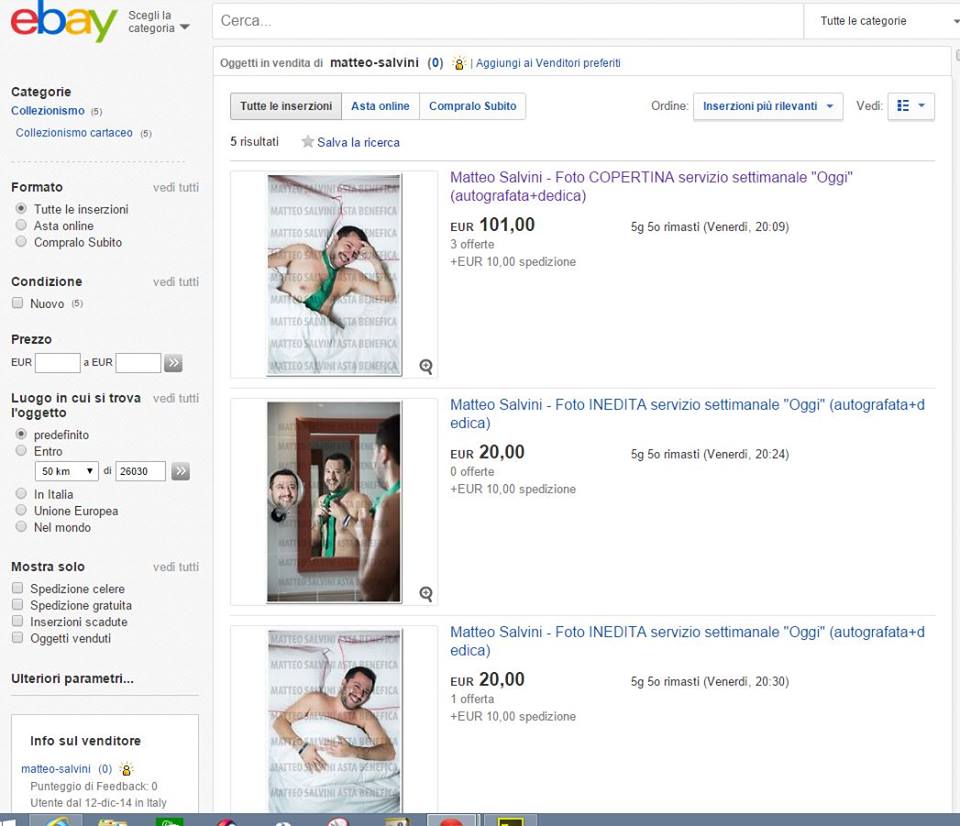The width and height of the screenshot is (960, 826).
Task: Submit the price range with the arrow button
Action: (x=173, y=363)
